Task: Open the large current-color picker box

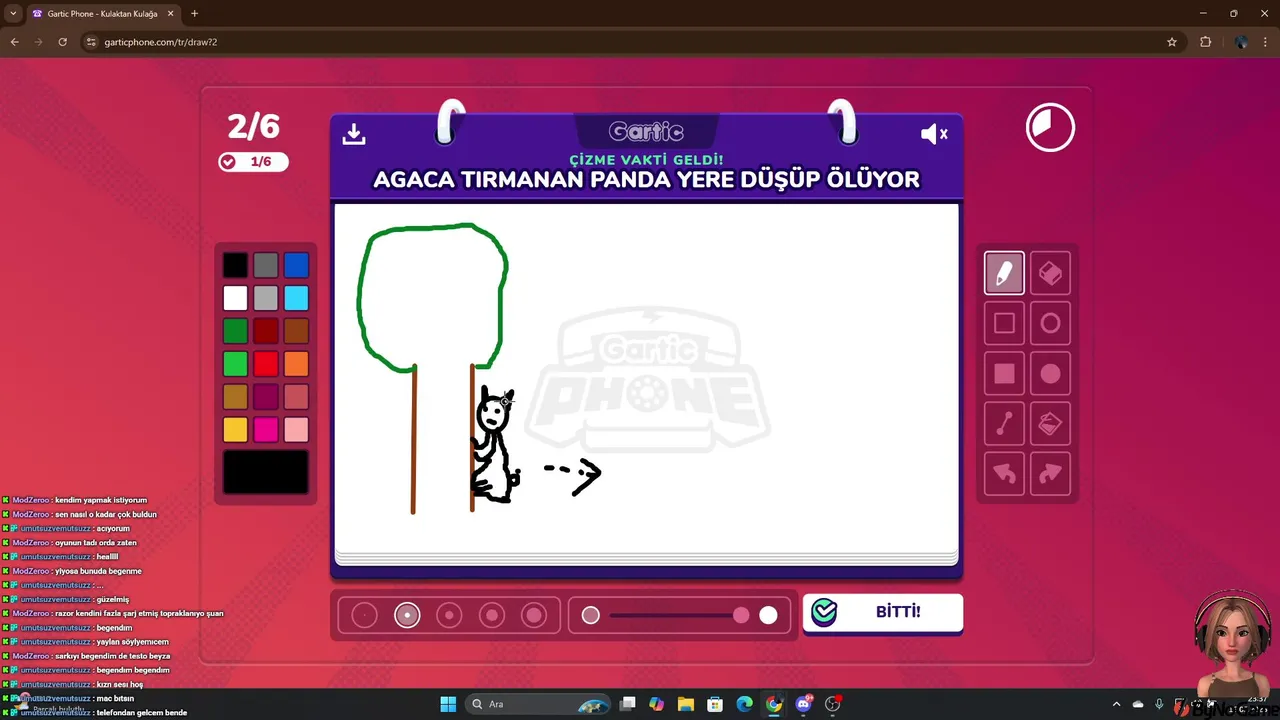Action: pos(265,472)
